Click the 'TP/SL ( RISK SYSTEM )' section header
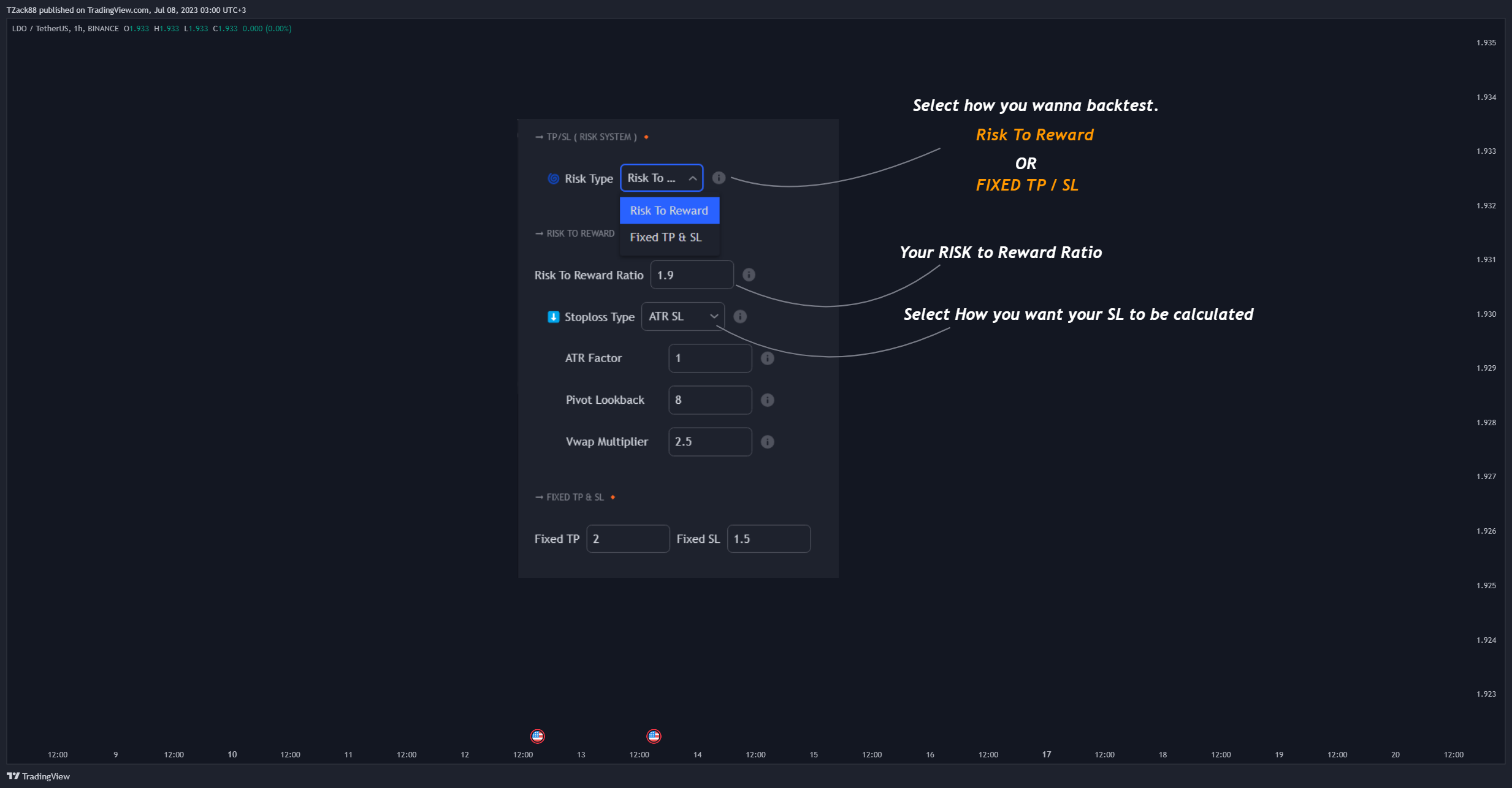 (x=592, y=137)
